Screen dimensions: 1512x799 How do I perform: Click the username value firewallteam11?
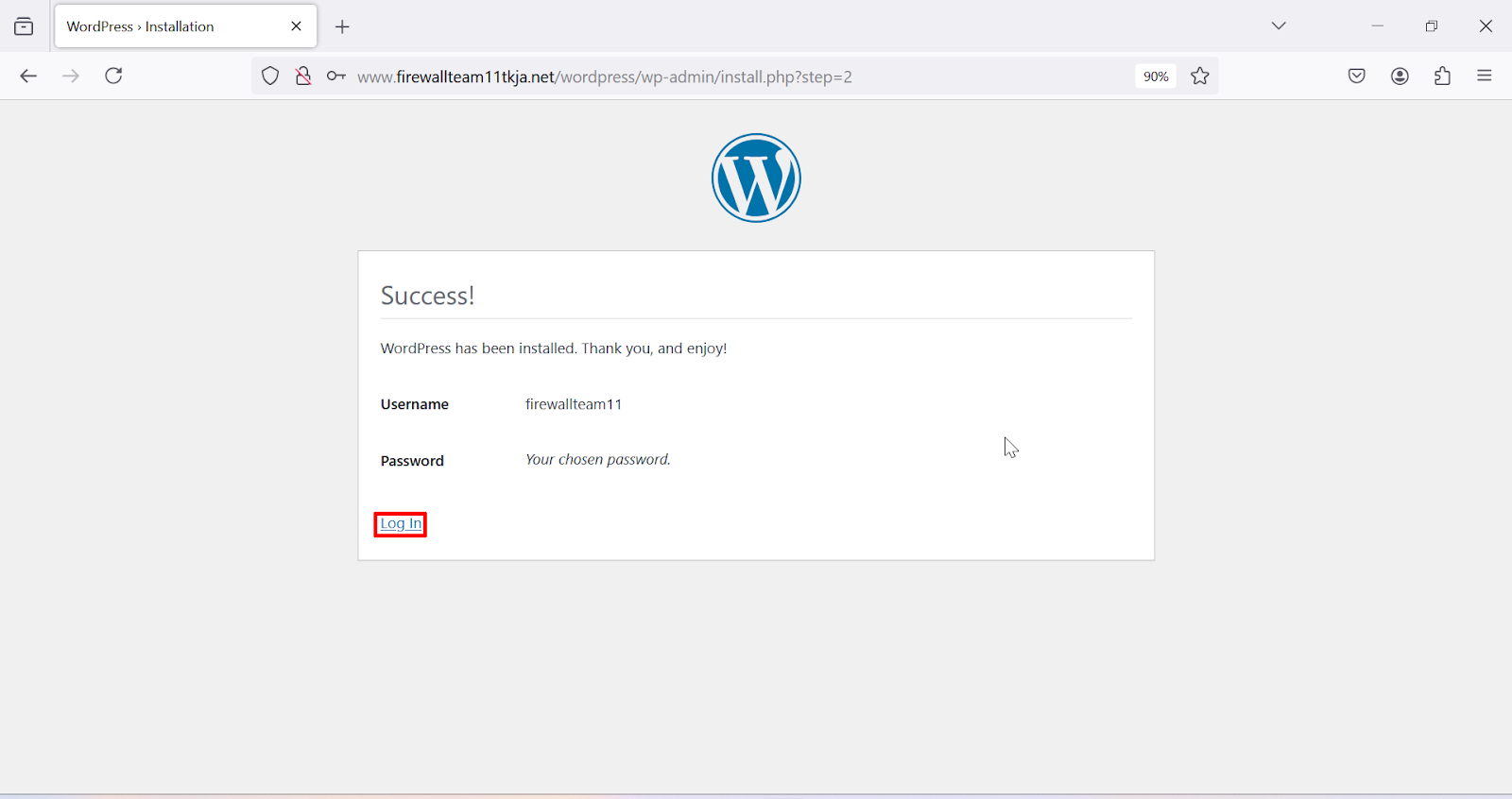[x=574, y=404]
